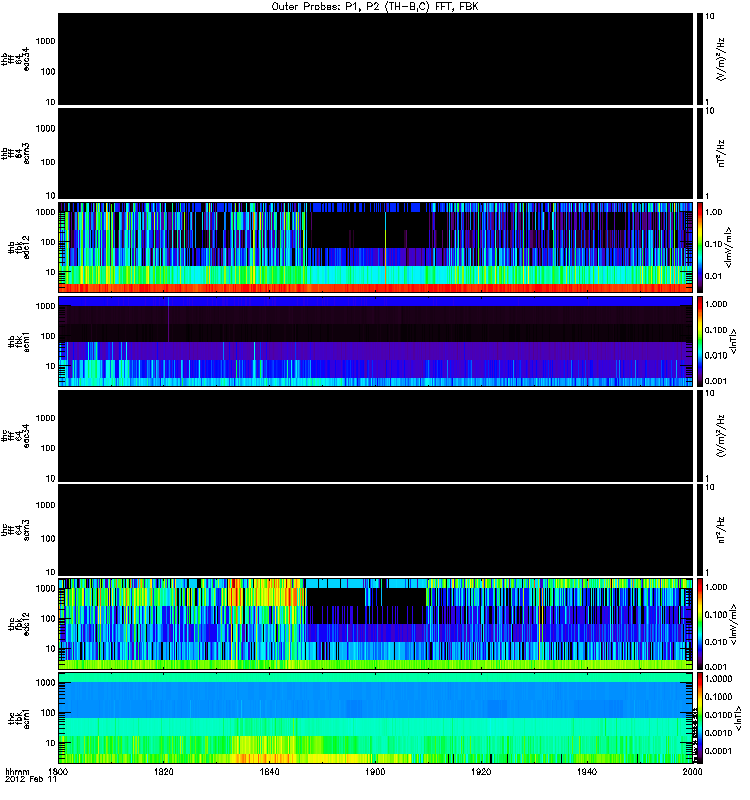Click the thc fbk scm1 bottom spectrogram
750x800 pixels.
(375, 716)
